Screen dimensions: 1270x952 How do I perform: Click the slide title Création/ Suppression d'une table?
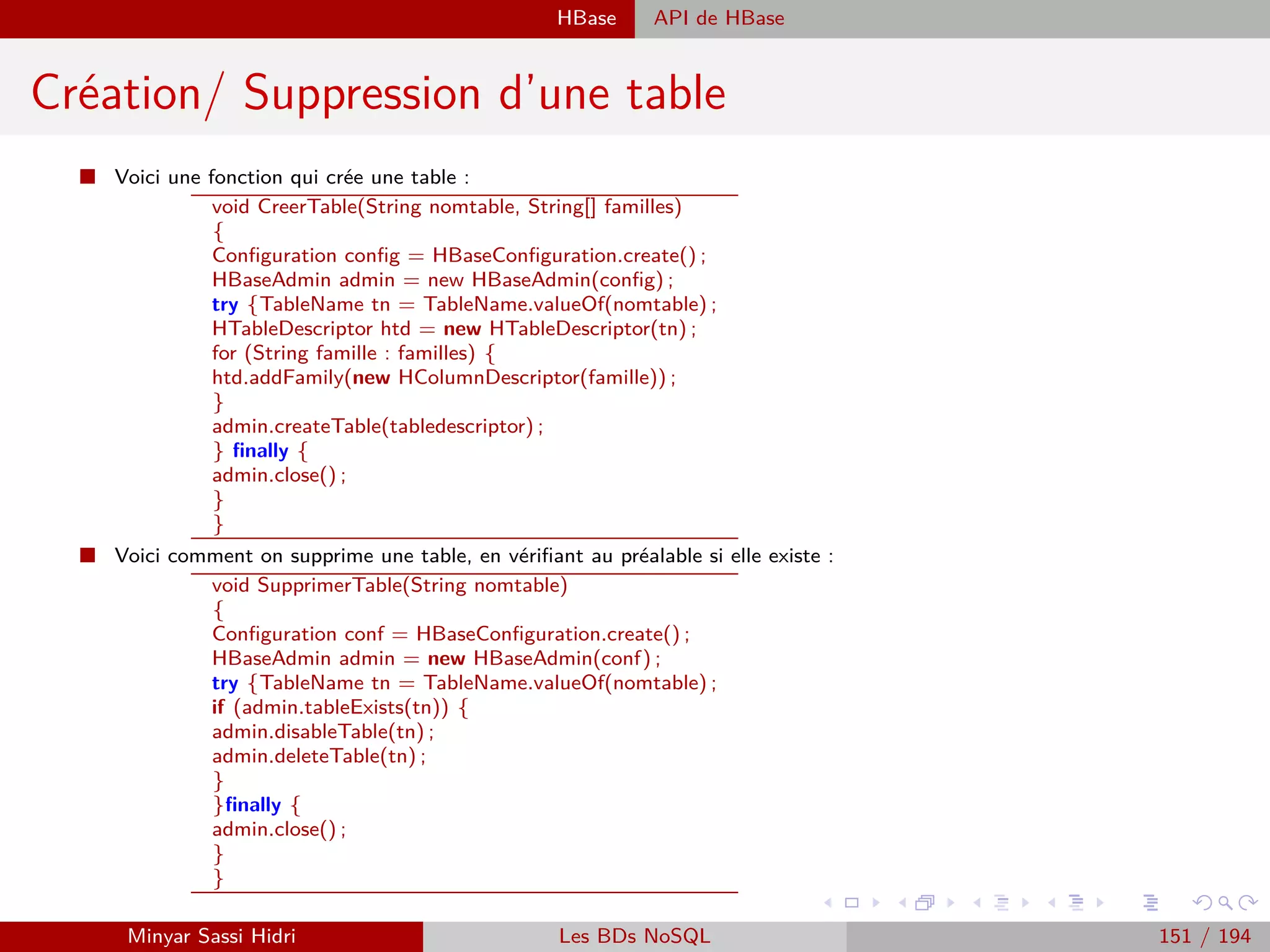[378, 94]
